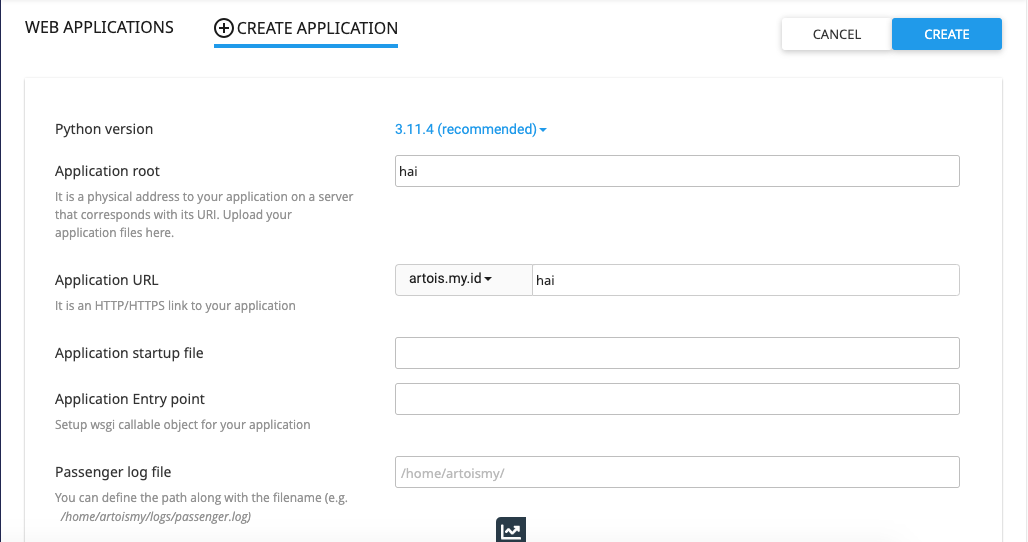Expand the artois.my.id domain dropdown
Screen dimensions: 1028x542
pos(452,280)
